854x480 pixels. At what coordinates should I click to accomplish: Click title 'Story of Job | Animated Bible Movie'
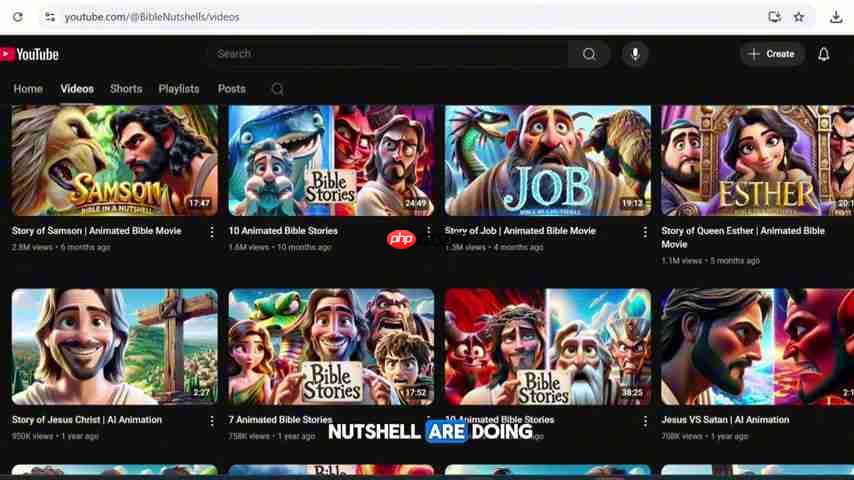520,230
